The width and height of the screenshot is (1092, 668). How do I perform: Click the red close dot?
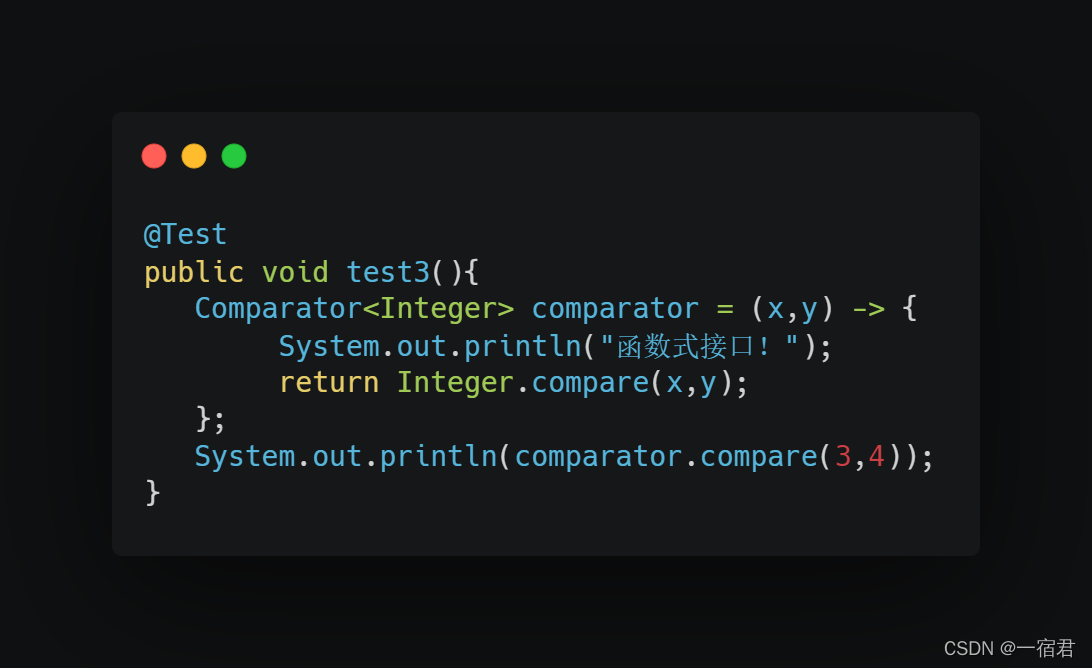(x=154, y=156)
